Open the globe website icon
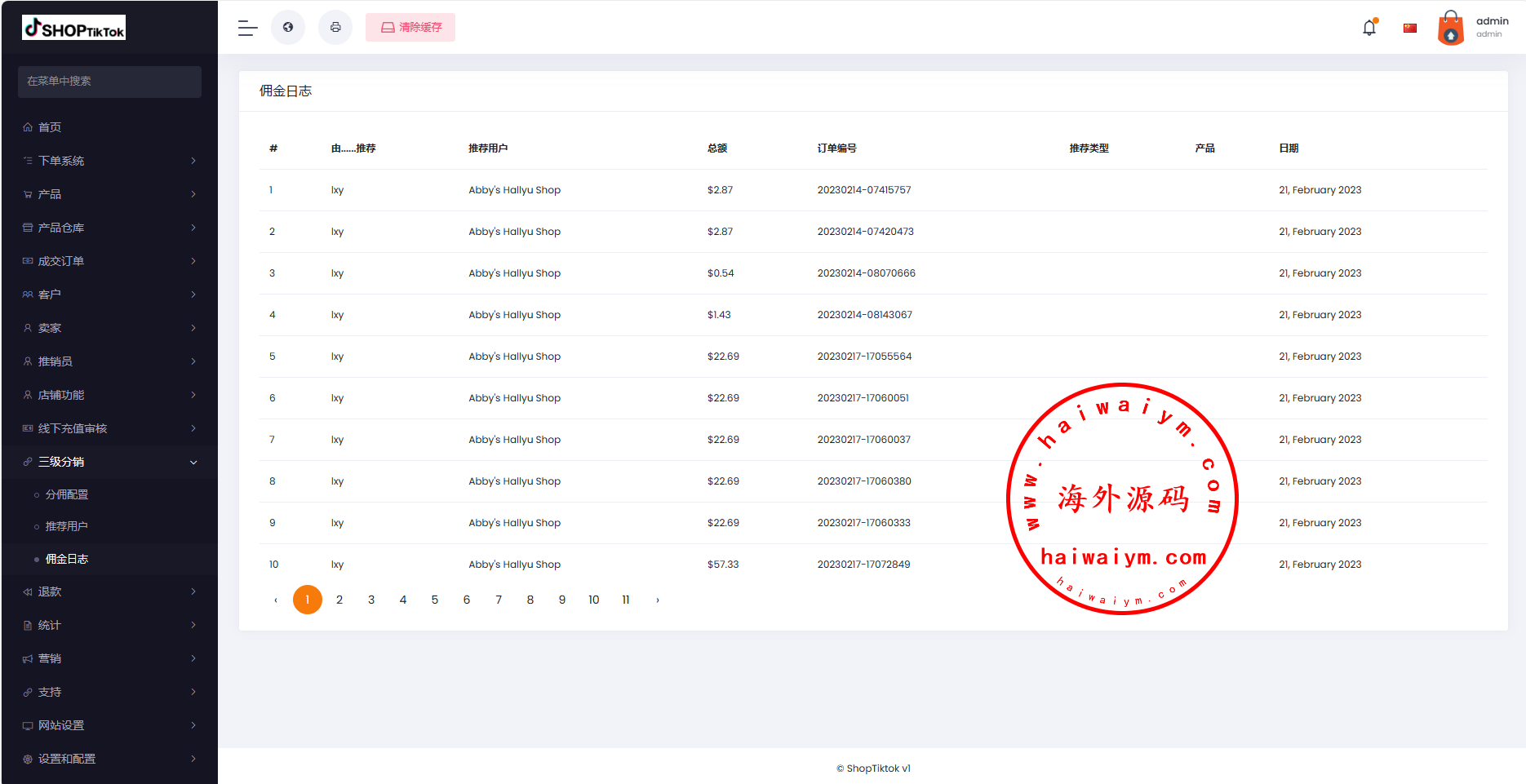This screenshot has height=784, width=1526. [x=288, y=28]
